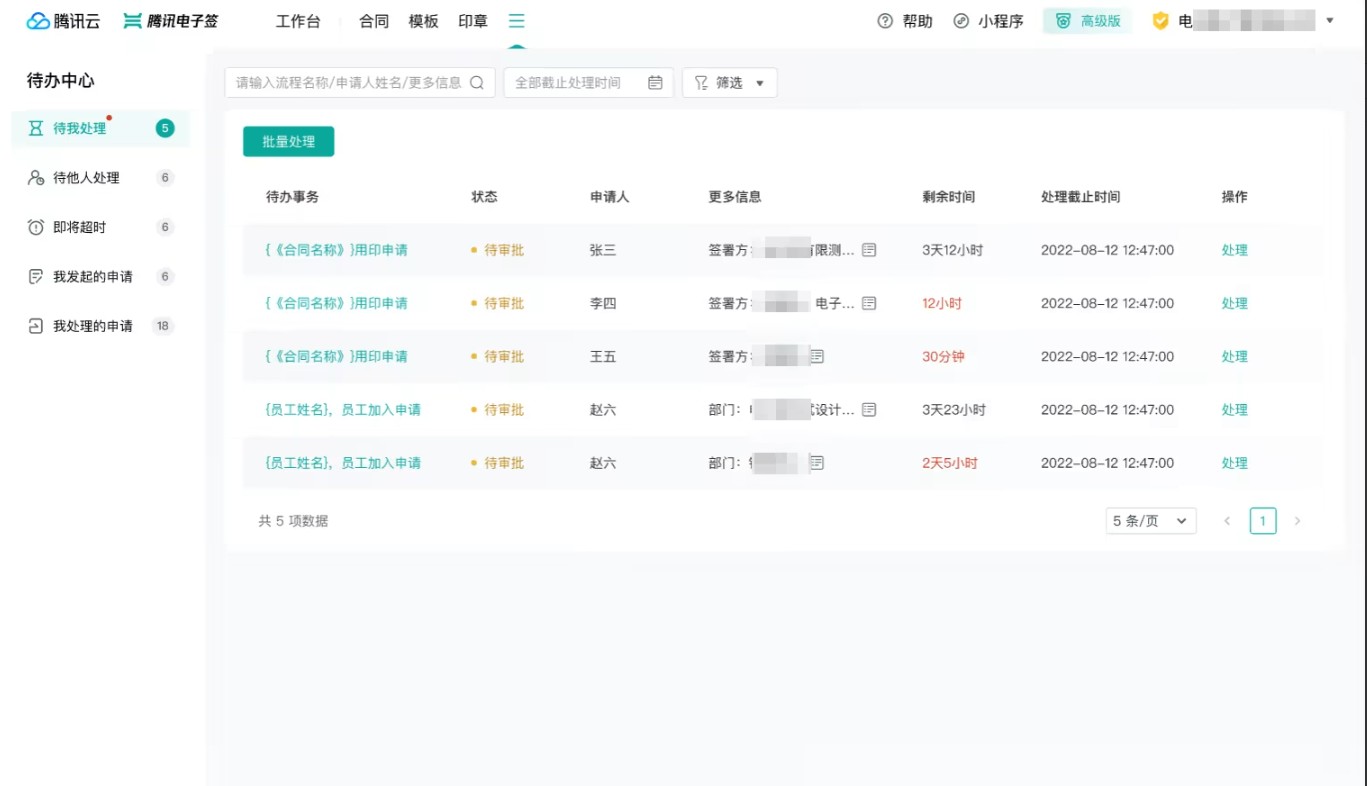Open 即将超时 via its clock icon
This screenshot has width=1367, height=786.
(34, 227)
